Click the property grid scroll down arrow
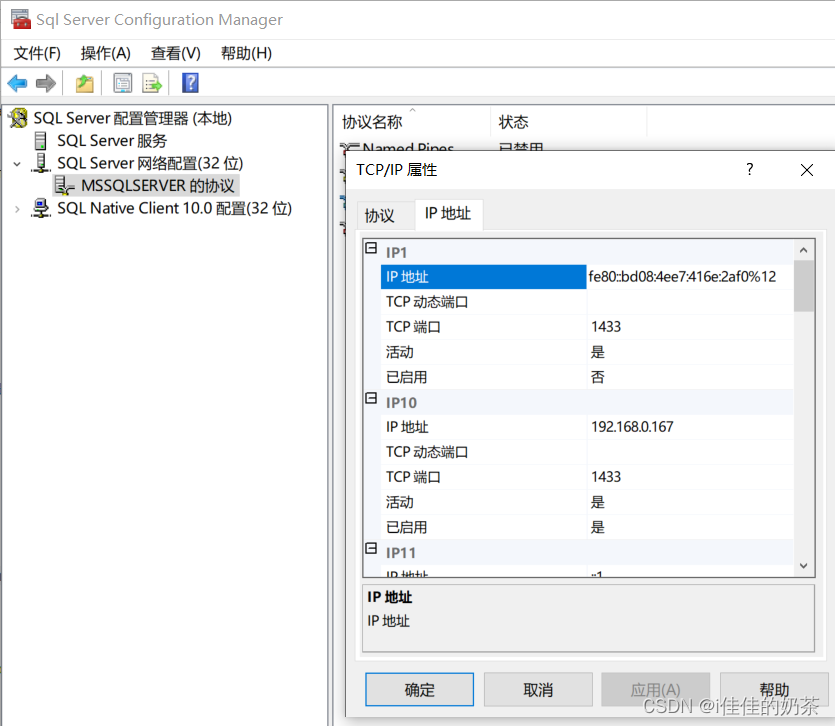 coord(804,566)
